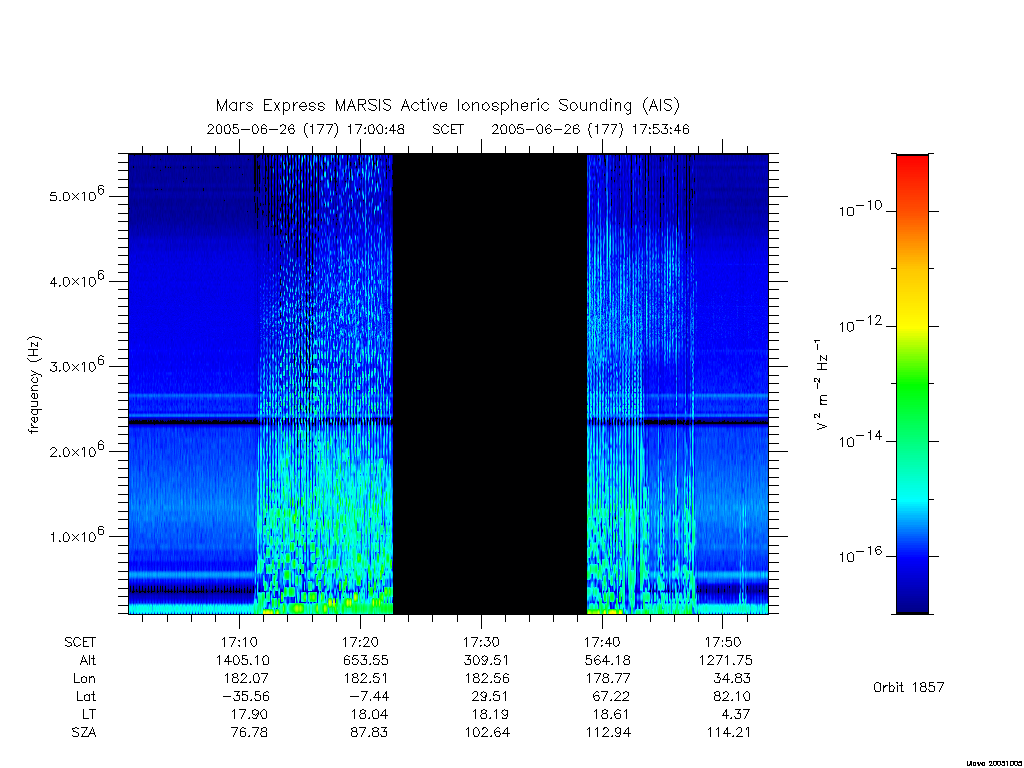Click the local time value 18.19

click(x=490, y=714)
